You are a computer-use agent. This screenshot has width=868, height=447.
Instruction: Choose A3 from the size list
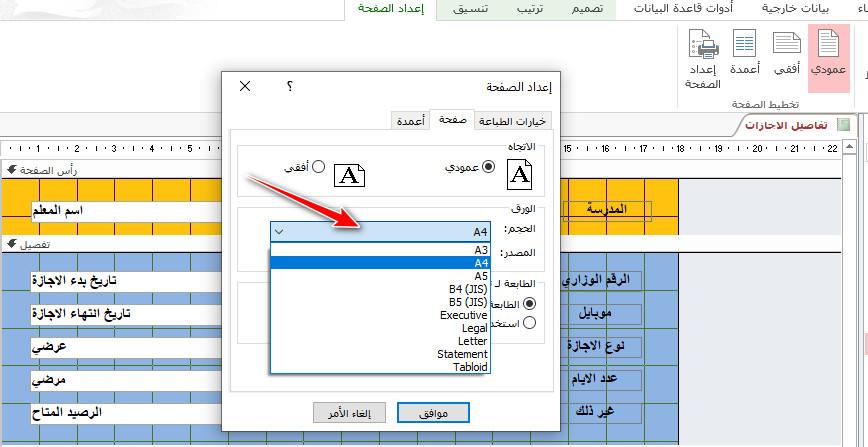pos(380,250)
